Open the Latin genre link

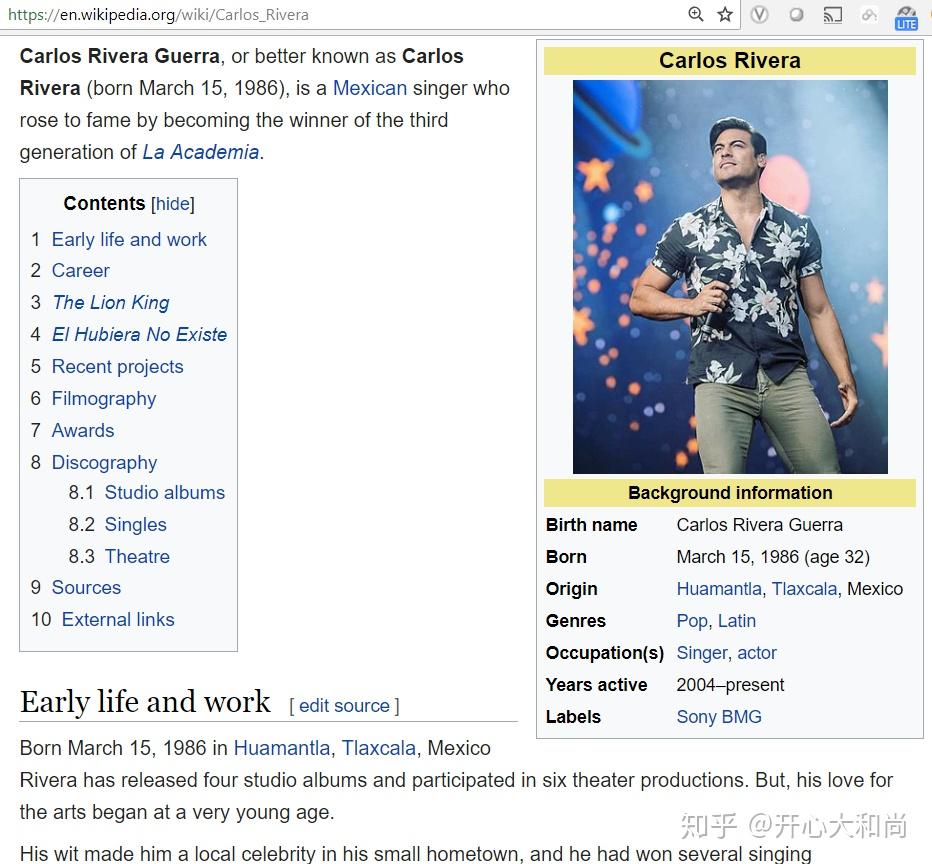pos(737,621)
